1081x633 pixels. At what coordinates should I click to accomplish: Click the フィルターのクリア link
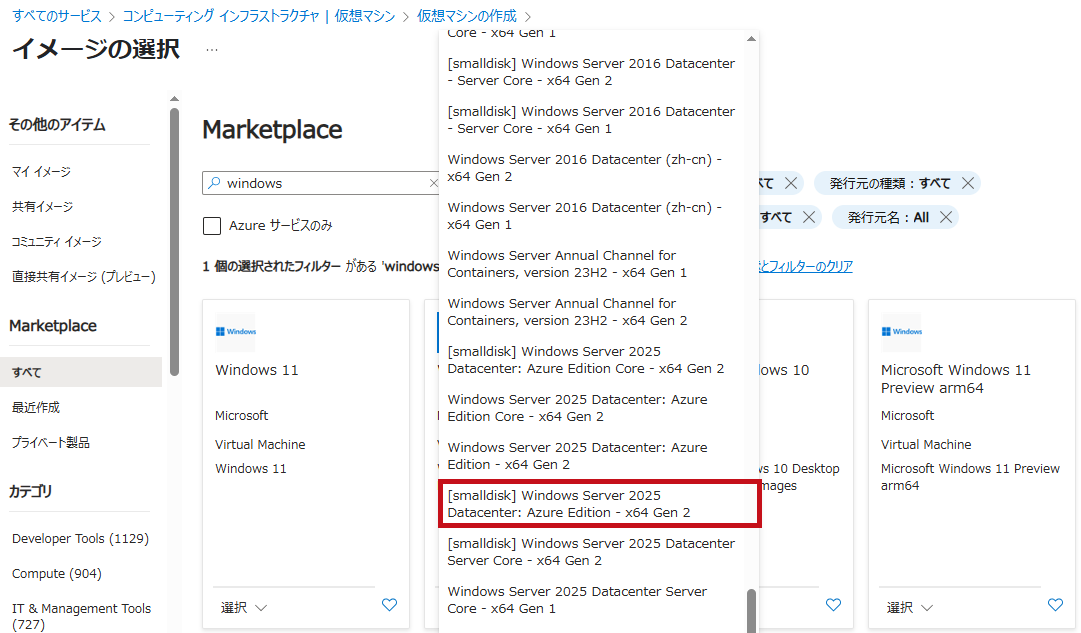[x=805, y=266]
